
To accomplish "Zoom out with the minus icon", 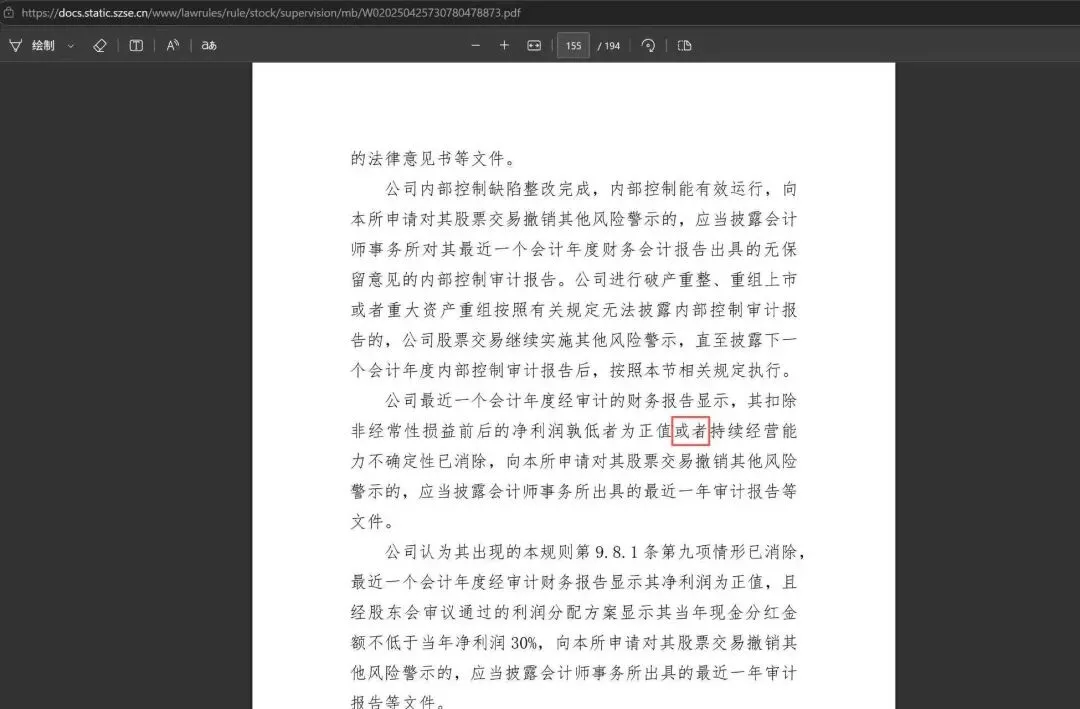I will tap(475, 45).
